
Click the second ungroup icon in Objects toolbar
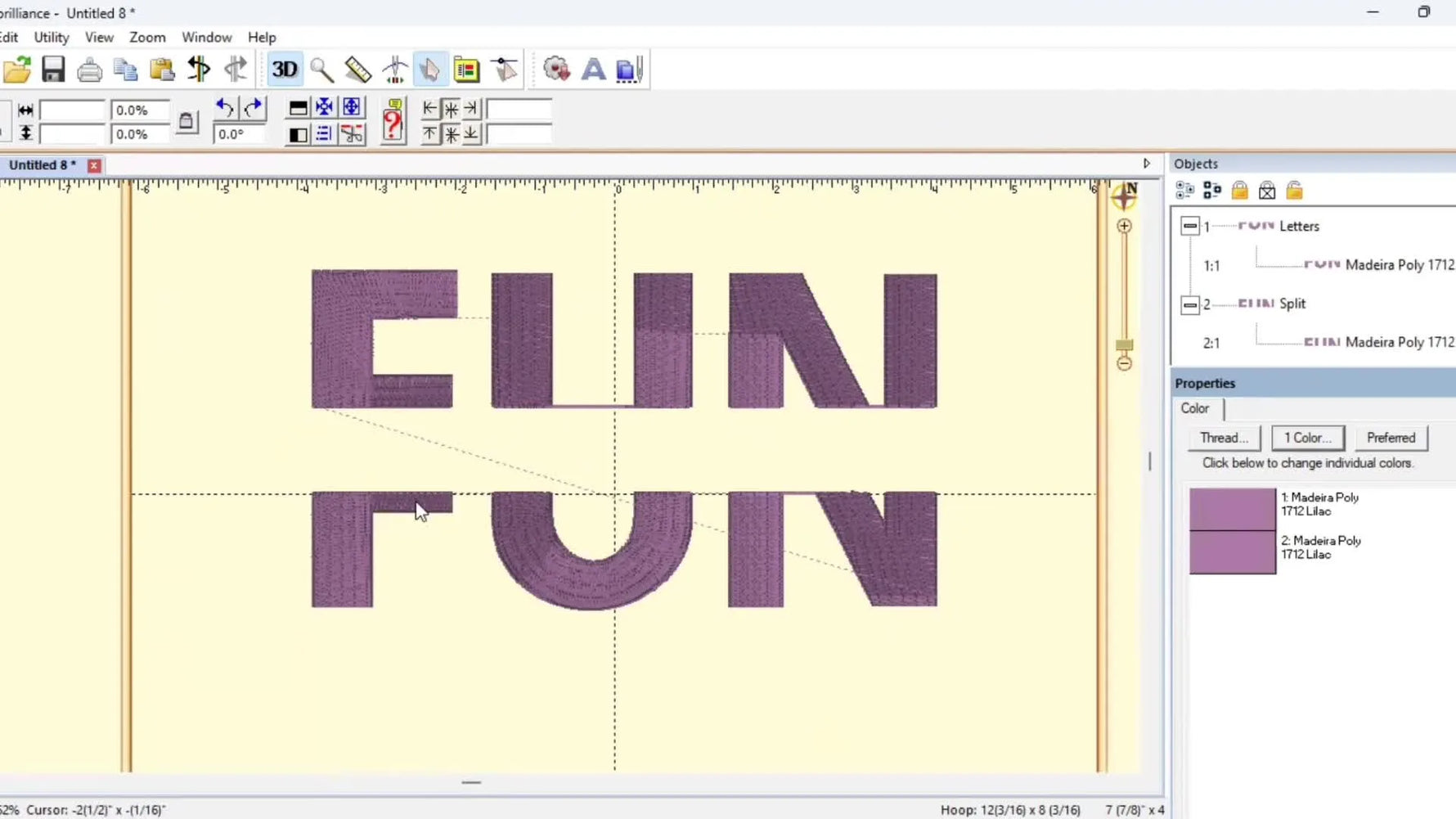point(1212,191)
